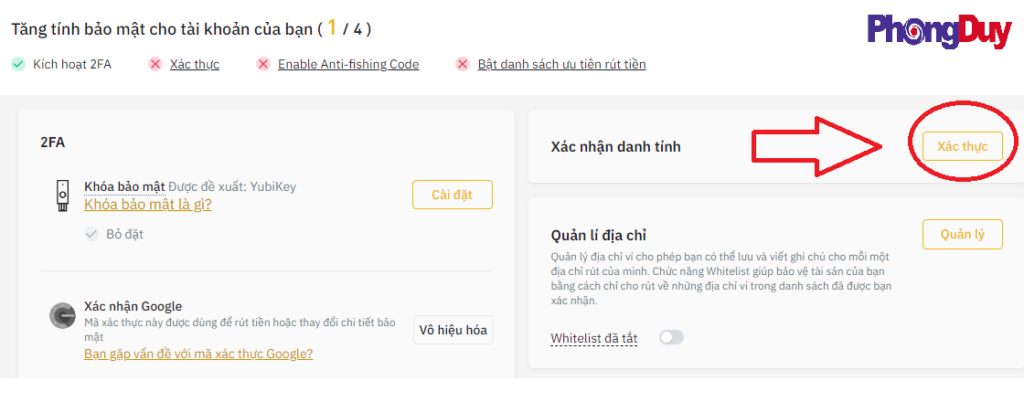This screenshot has height=402, width=1024.
Task: Click the Bỏ đặt checkmark icon
Action: coord(92,234)
